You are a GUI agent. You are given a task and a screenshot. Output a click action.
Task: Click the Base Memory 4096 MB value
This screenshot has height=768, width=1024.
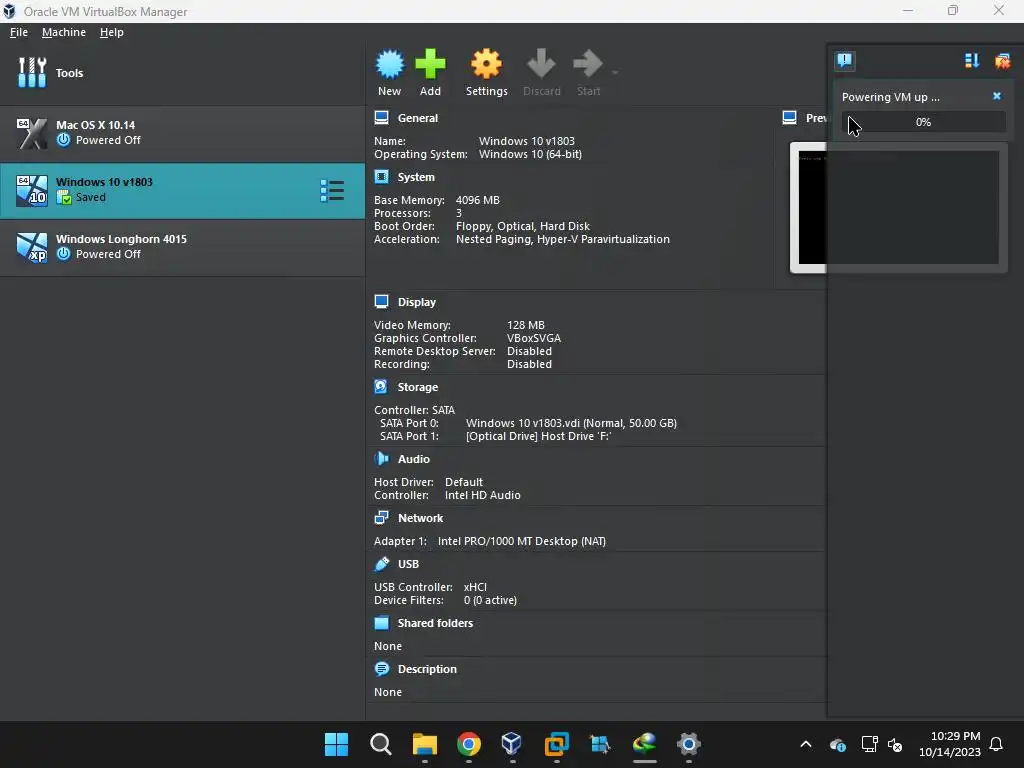(x=477, y=200)
